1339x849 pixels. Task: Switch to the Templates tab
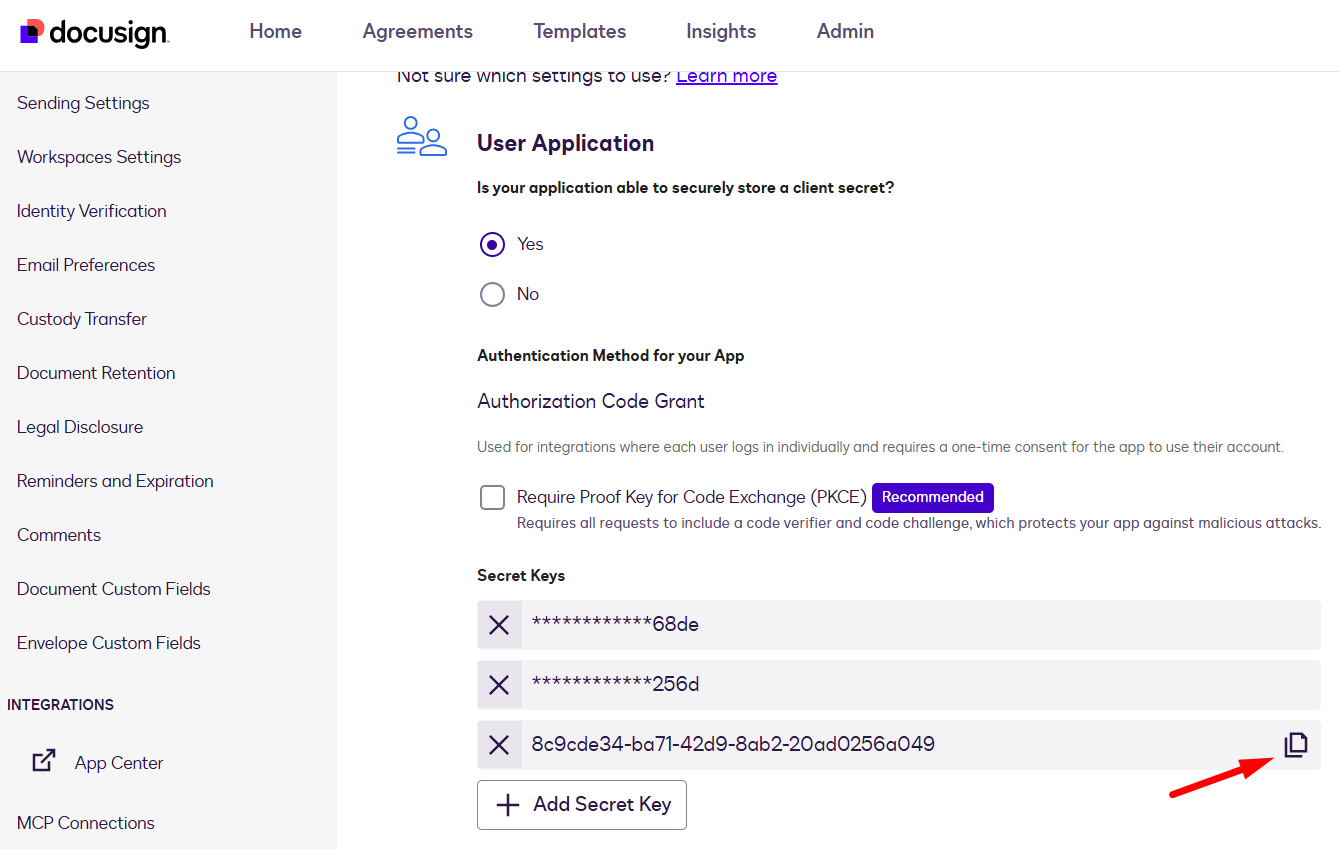click(x=580, y=32)
